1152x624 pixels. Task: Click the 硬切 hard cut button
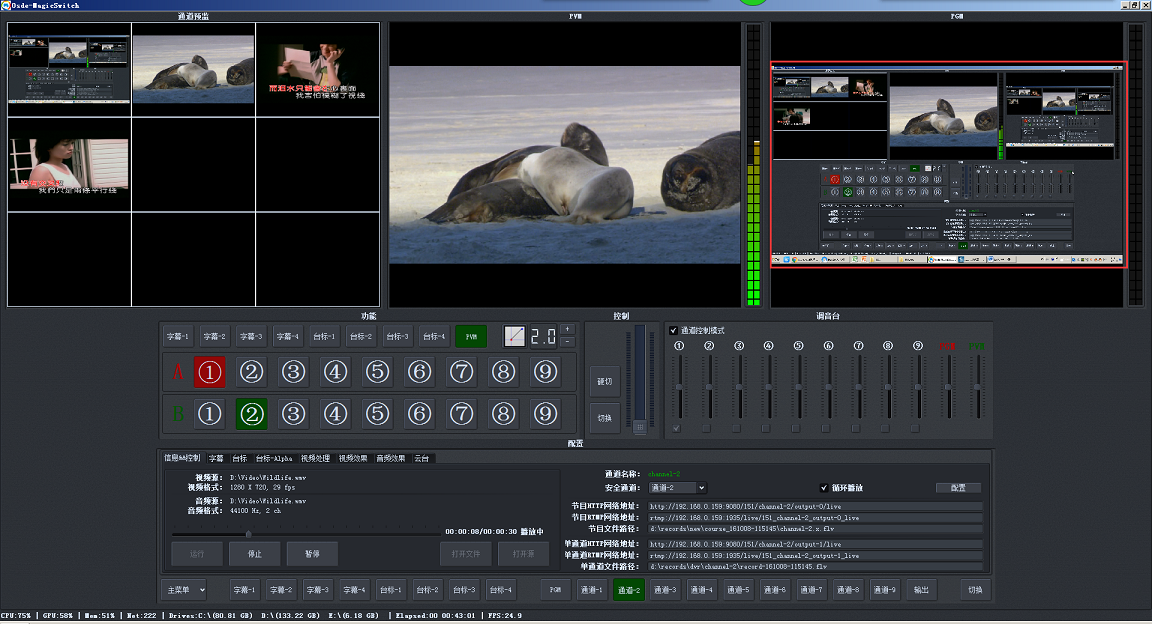(x=605, y=381)
